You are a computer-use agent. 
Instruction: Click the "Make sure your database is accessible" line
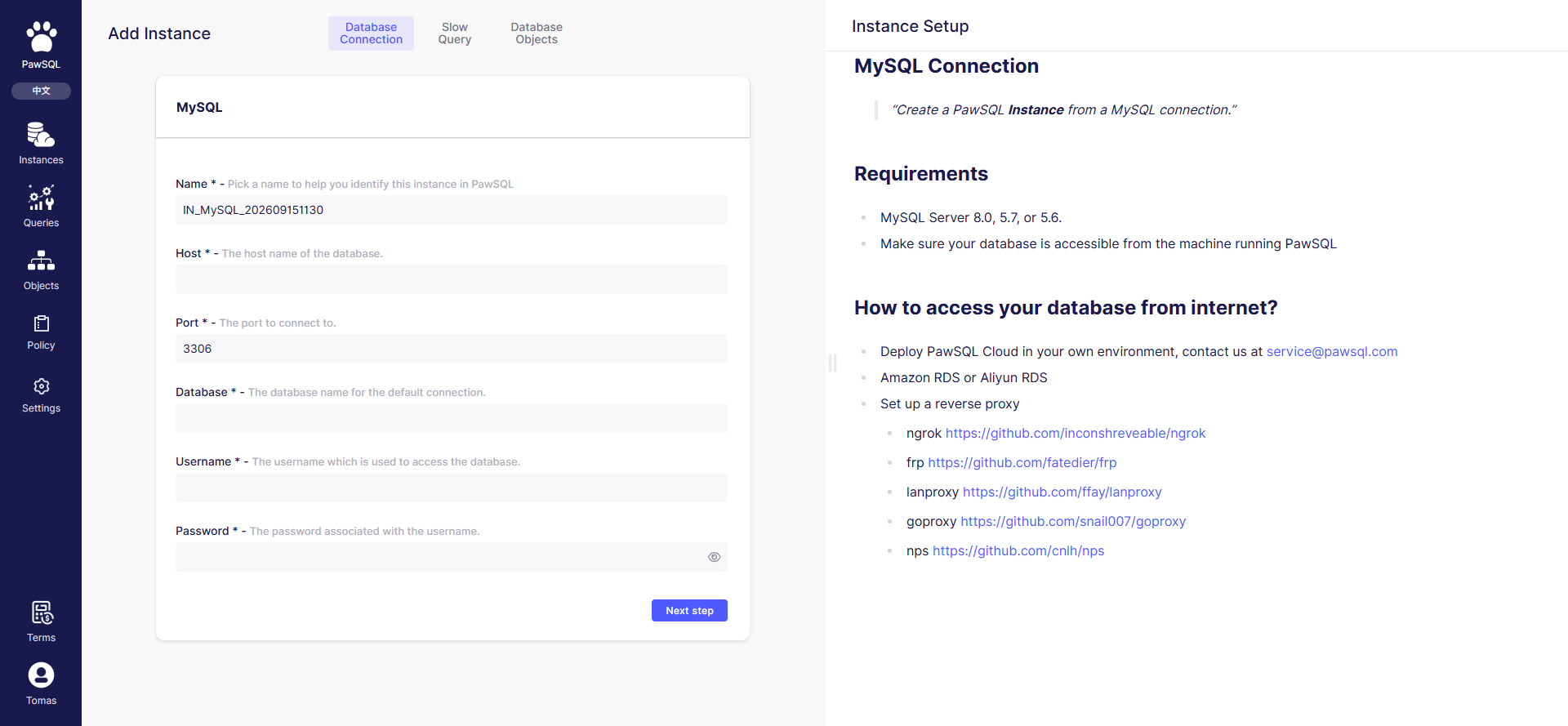tap(1108, 243)
